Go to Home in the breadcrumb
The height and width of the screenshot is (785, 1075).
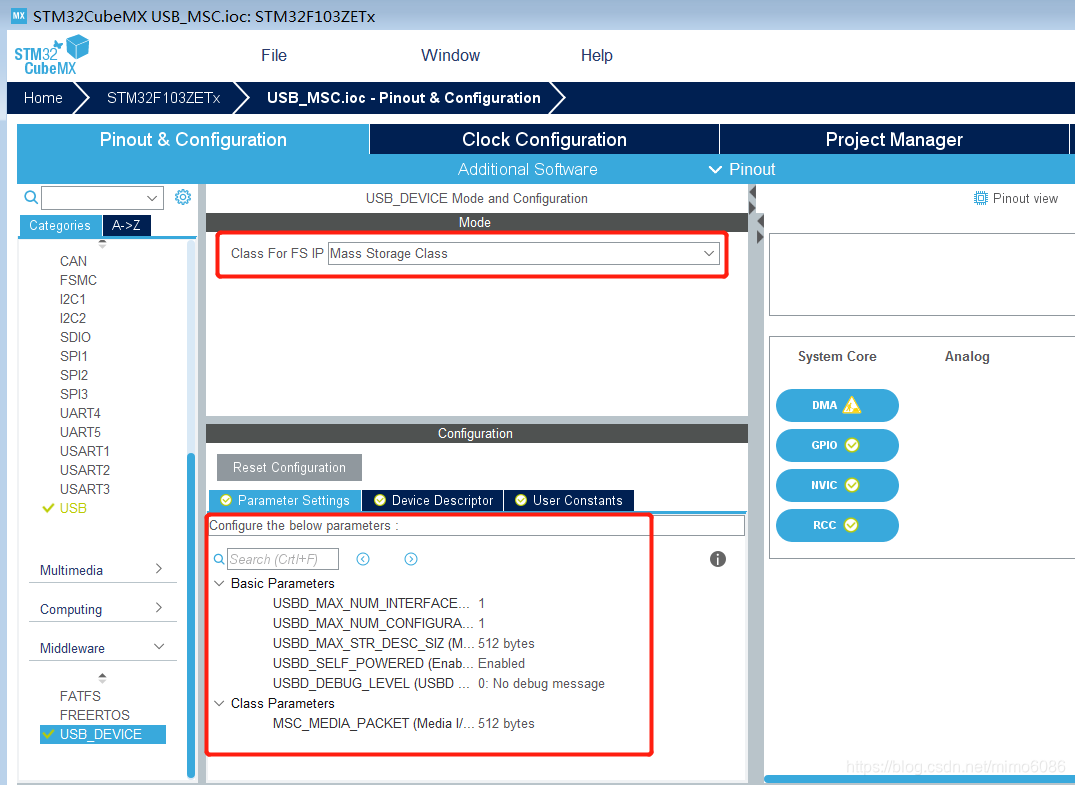point(43,98)
